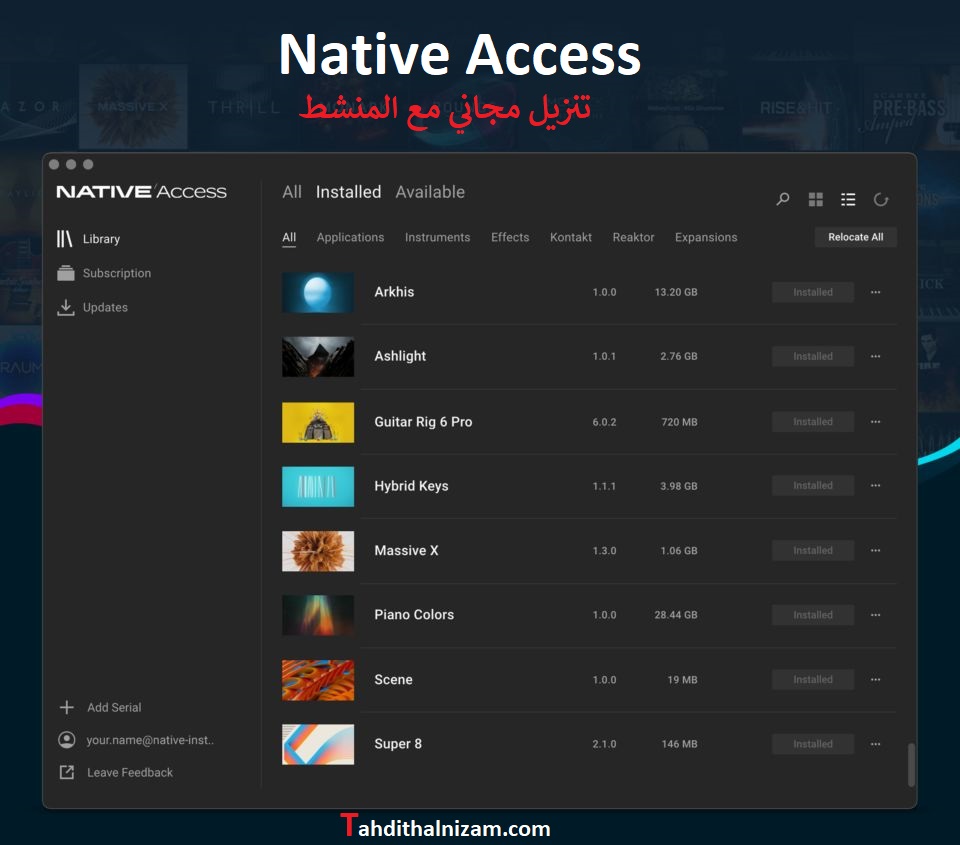Screen dimensions: 960x845
Task: Select the Piano Colors product name
Action: coord(414,615)
